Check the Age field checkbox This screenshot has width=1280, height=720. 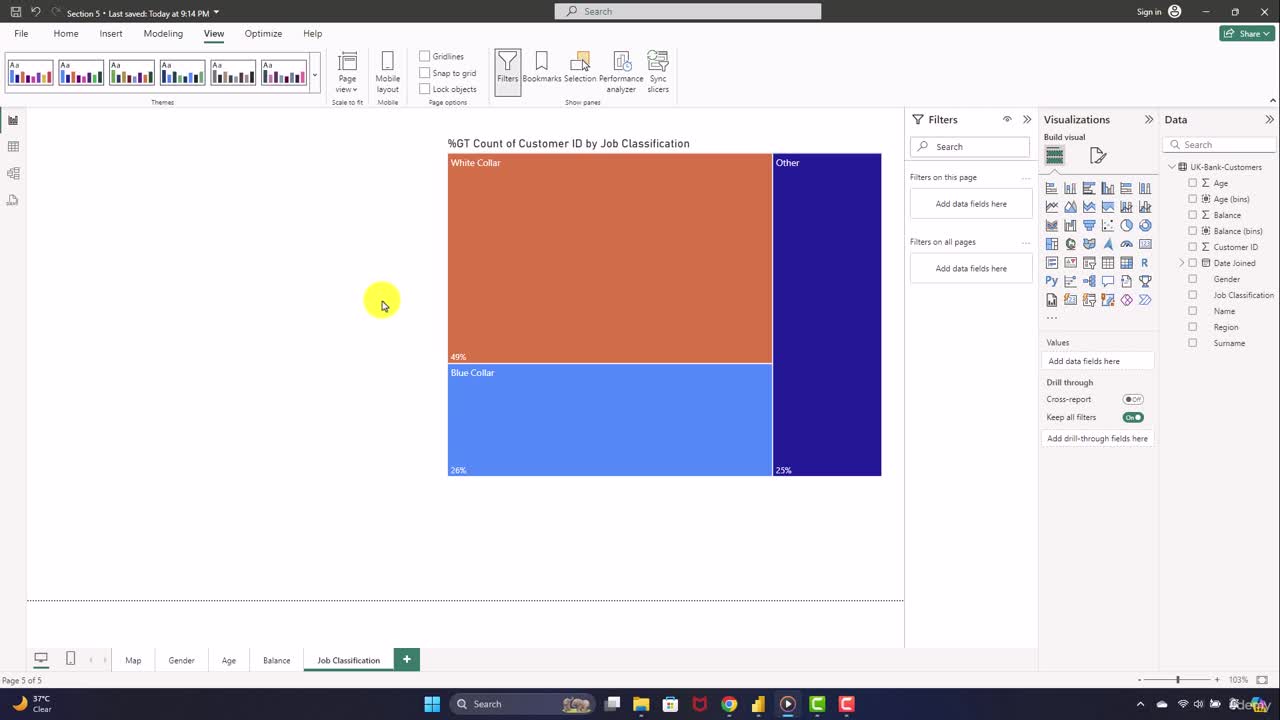(1192, 183)
